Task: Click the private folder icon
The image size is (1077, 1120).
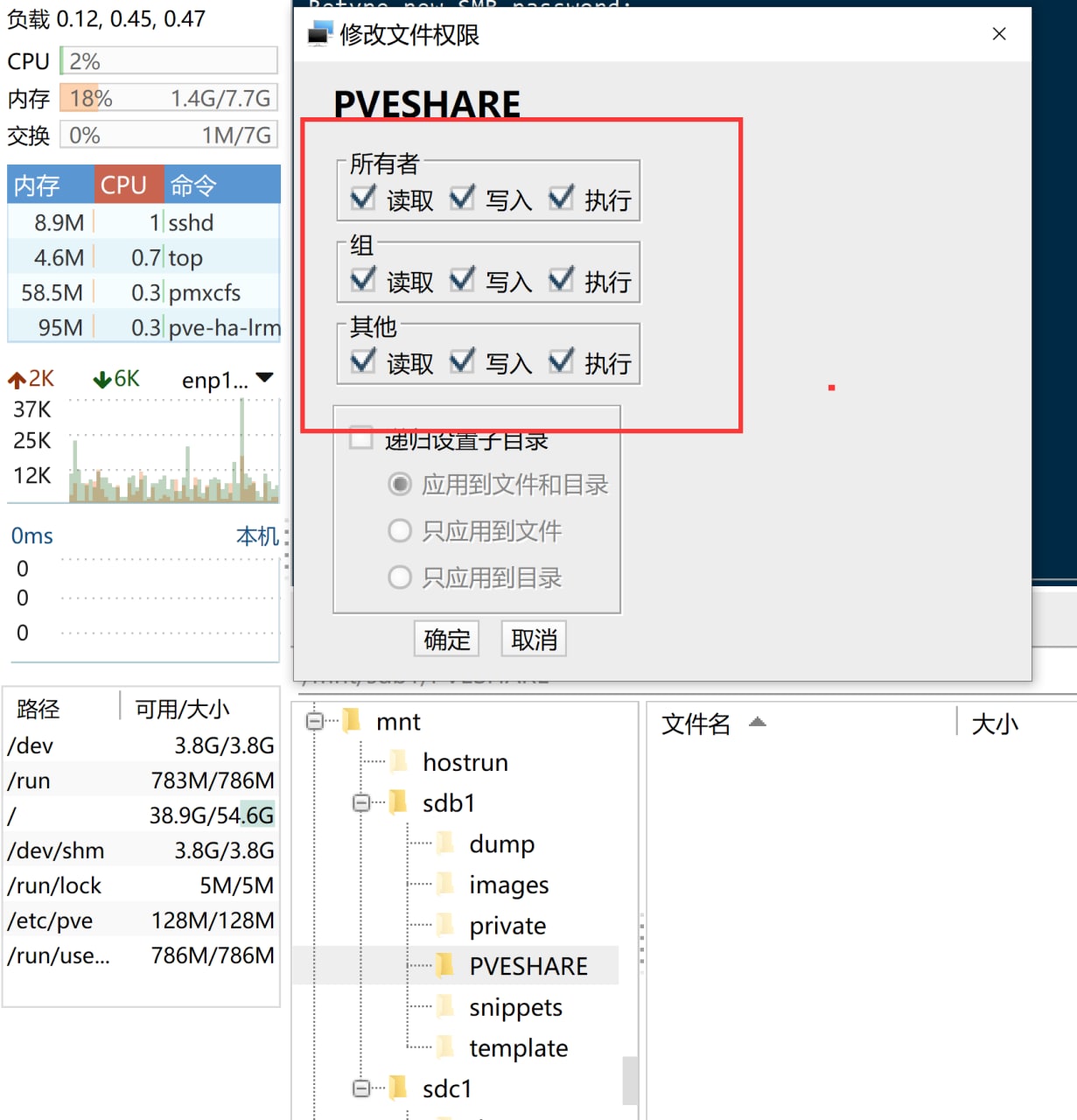Action: click(x=444, y=925)
